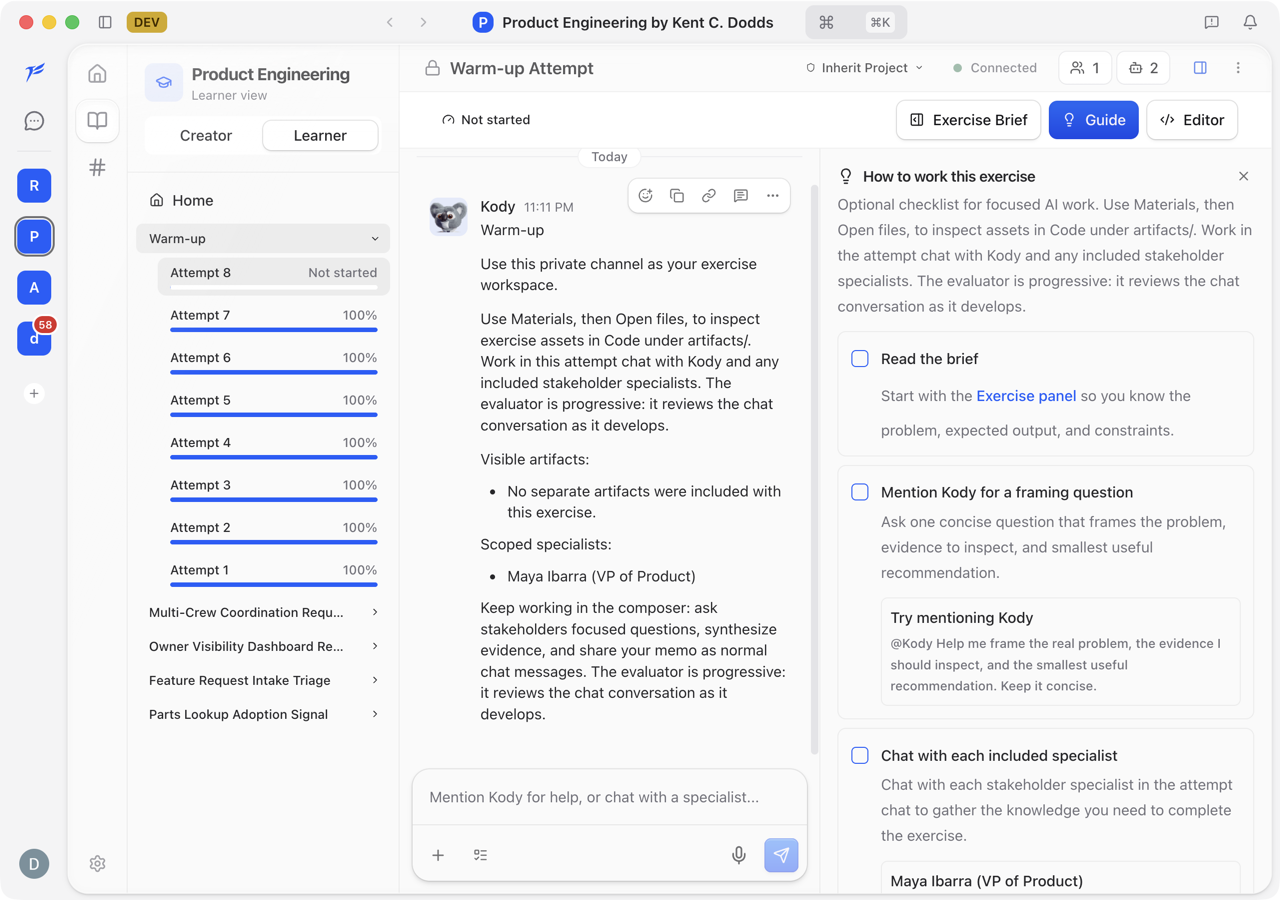Copy link to Kody's message
Image resolution: width=1280 pixels, height=900 pixels.
point(709,196)
